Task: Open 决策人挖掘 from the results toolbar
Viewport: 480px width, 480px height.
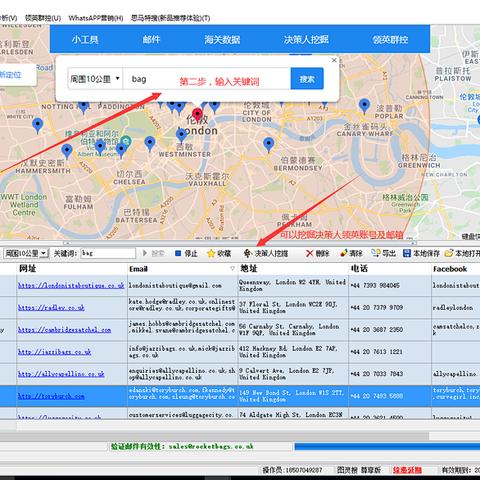Action: click(266, 253)
